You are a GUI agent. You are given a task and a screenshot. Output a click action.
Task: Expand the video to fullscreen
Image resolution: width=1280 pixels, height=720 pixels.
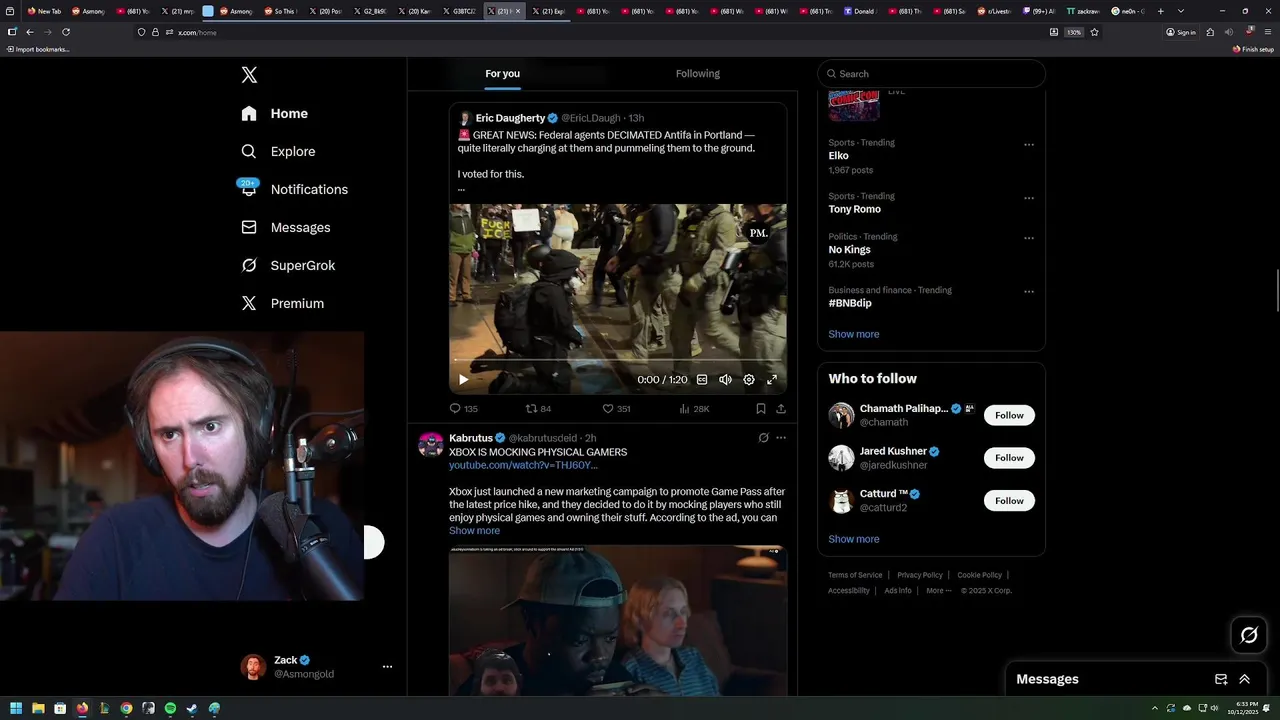(772, 380)
